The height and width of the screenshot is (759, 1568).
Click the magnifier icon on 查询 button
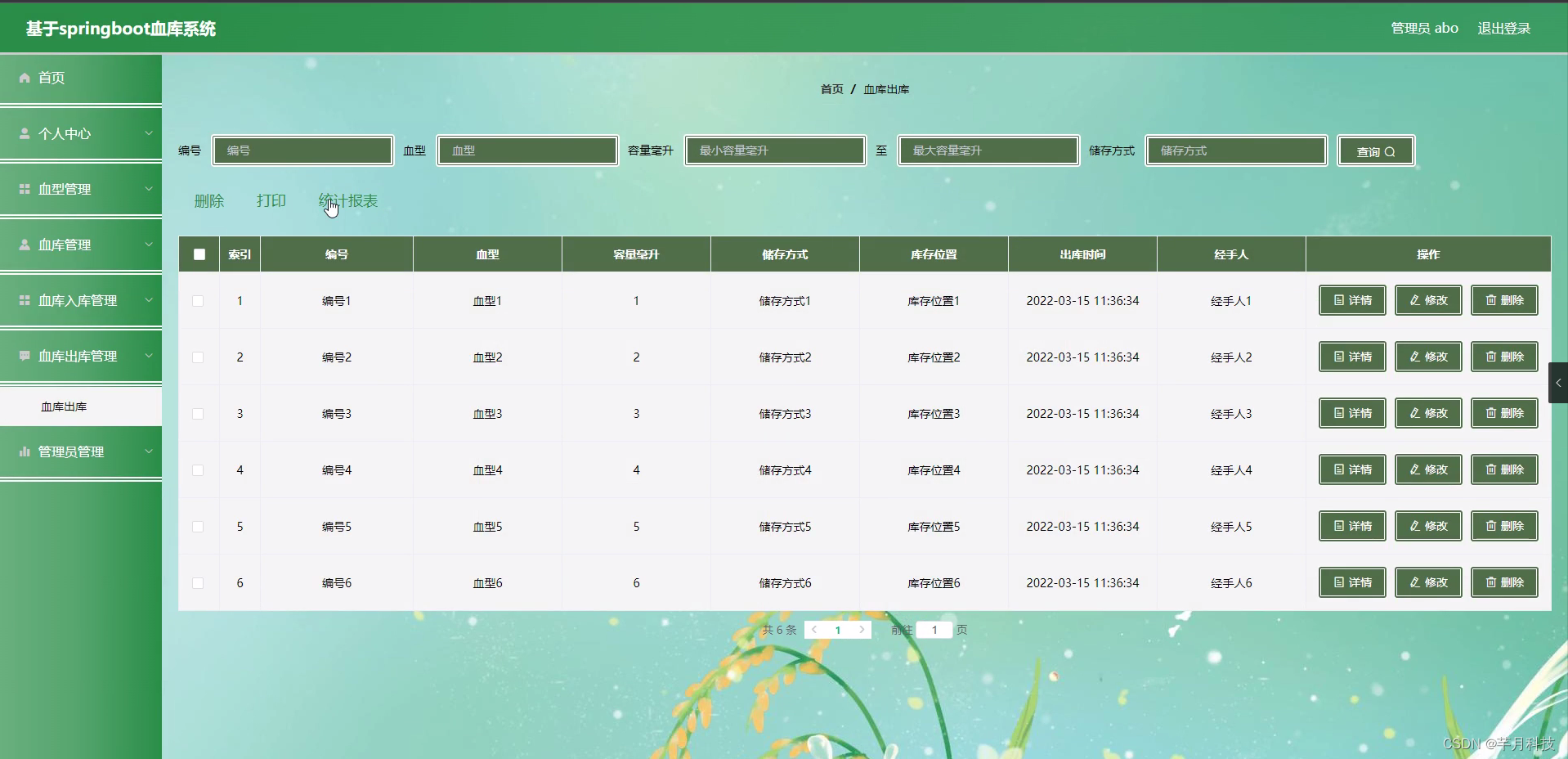click(1390, 150)
